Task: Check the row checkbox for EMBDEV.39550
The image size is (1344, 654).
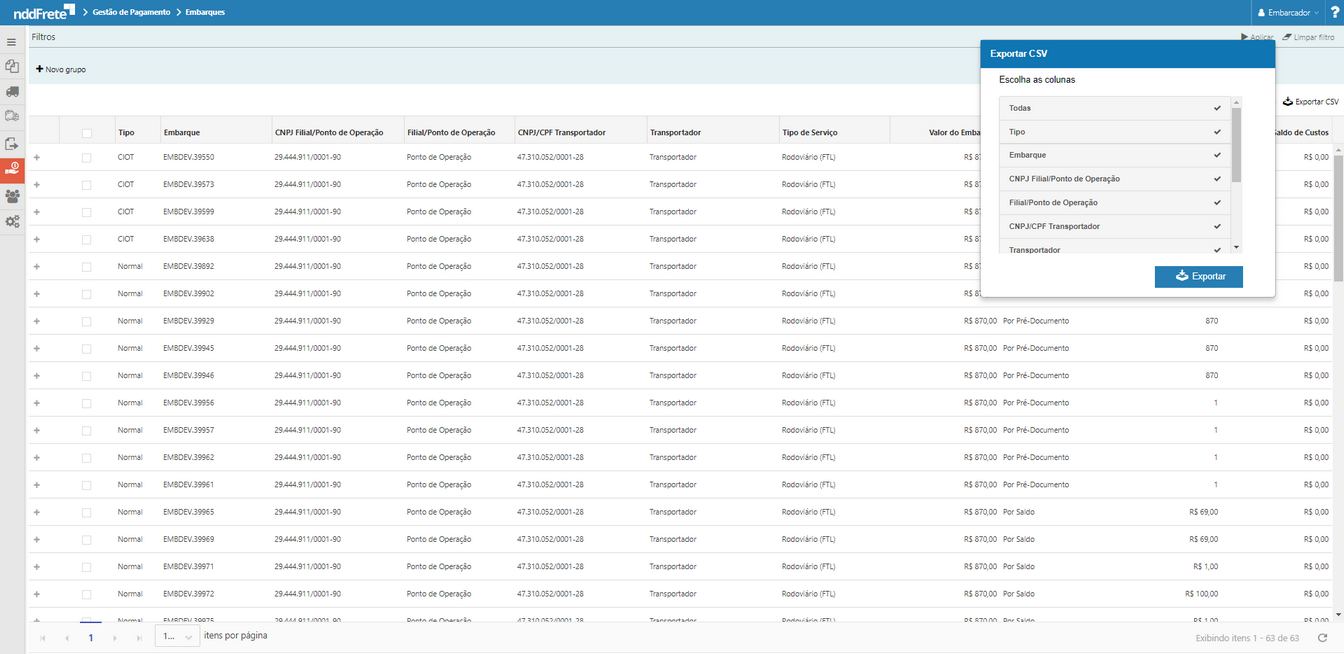Action: [87, 158]
